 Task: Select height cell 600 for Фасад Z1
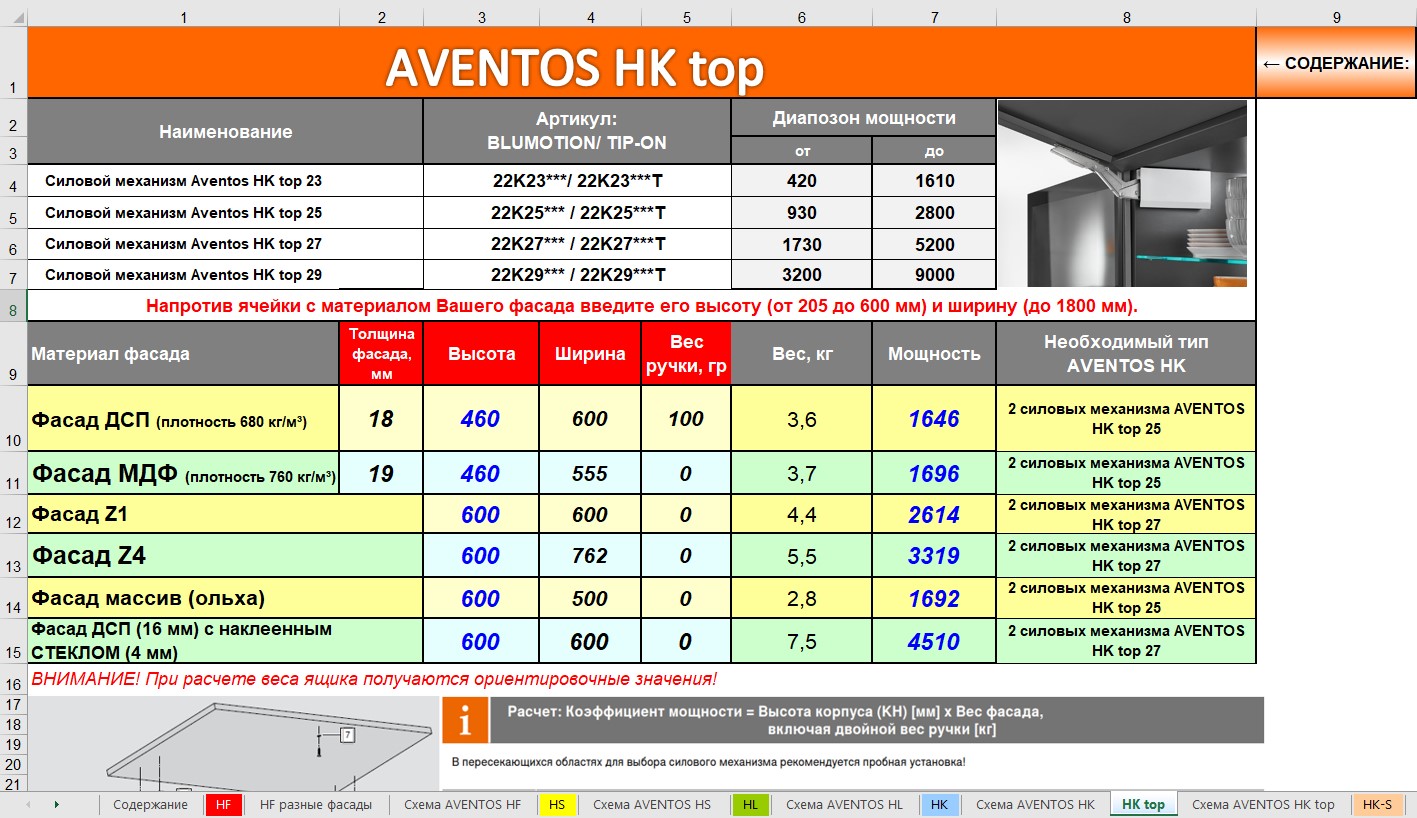pos(481,514)
